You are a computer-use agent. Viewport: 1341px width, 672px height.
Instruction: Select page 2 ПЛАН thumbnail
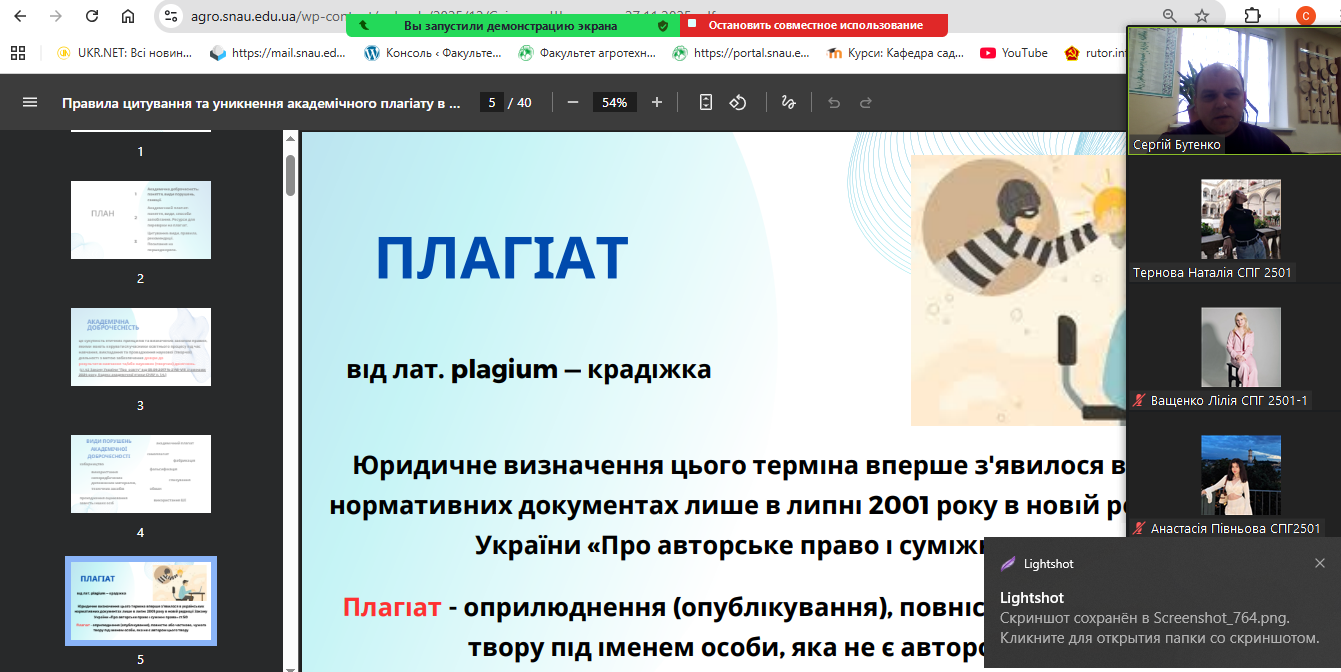point(140,220)
